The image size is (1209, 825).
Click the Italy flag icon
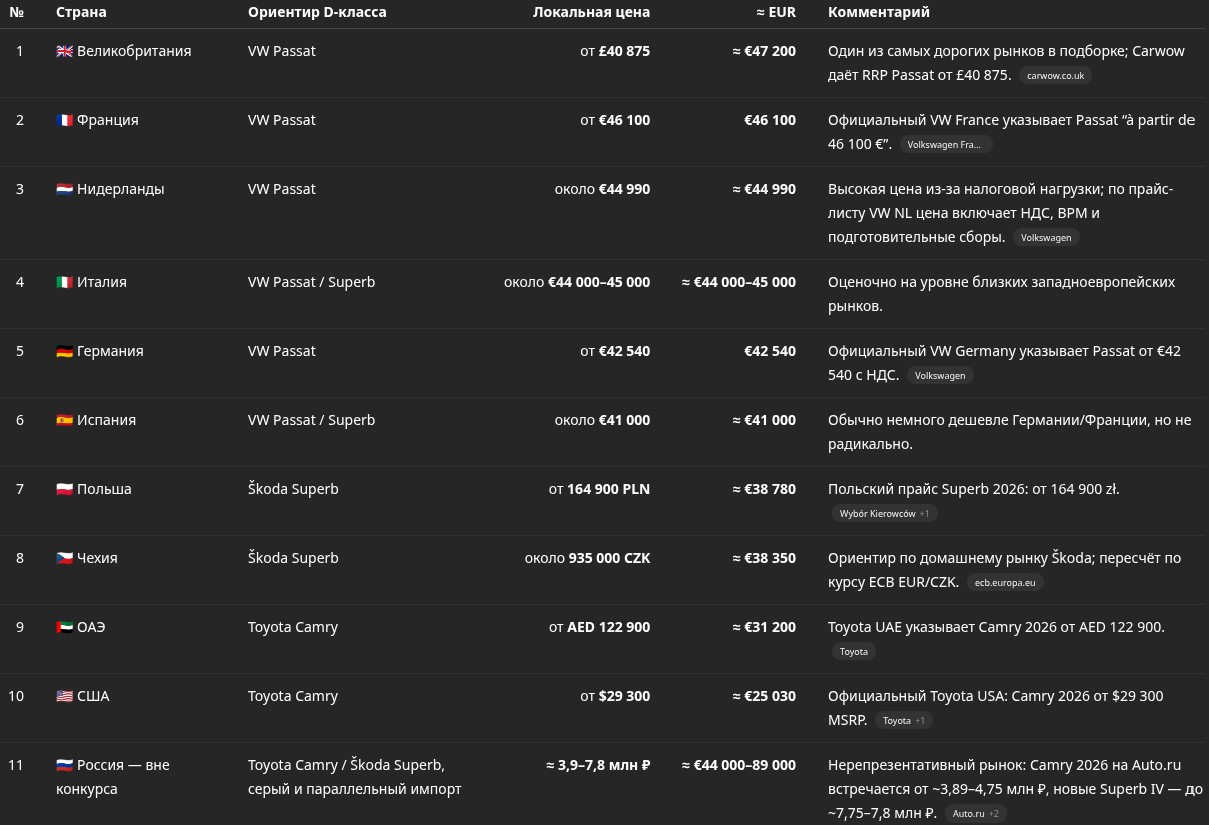(x=64, y=282)
